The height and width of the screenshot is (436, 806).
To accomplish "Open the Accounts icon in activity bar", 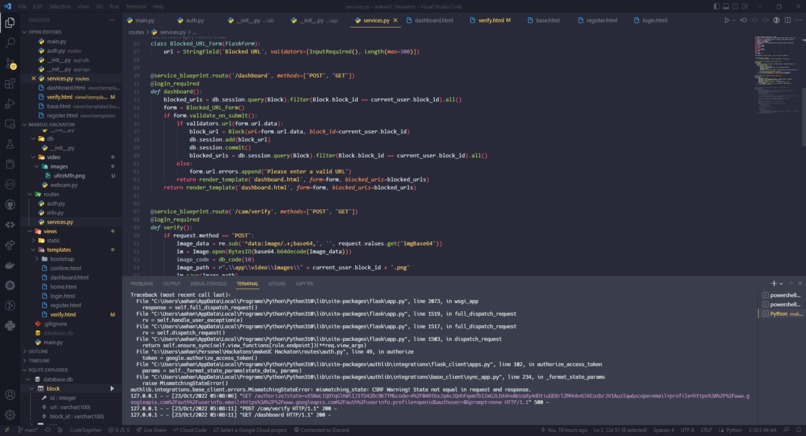I will pyautogui.click(x=10, y=395).
